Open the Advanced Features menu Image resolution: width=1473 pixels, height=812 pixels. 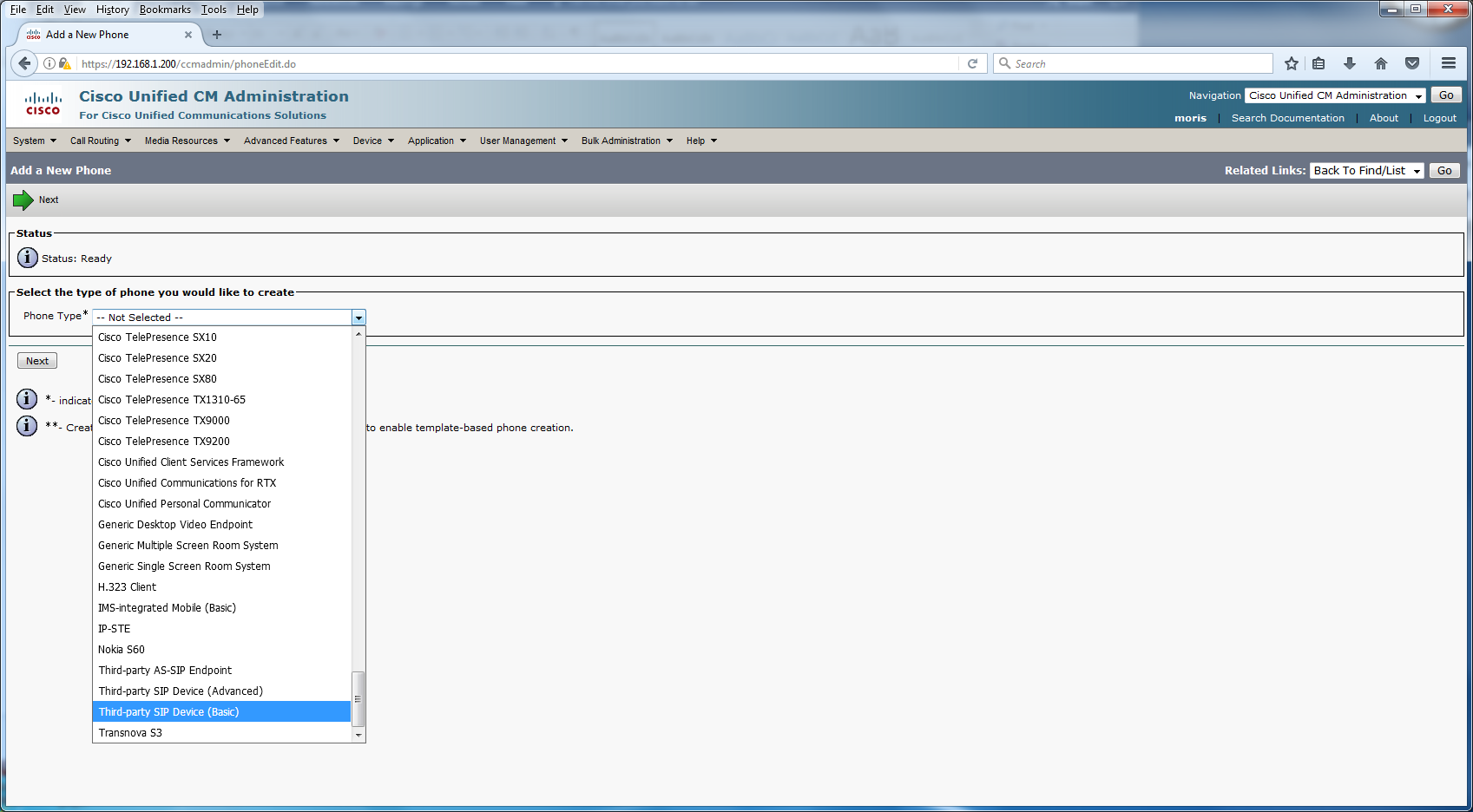point(292,141)
